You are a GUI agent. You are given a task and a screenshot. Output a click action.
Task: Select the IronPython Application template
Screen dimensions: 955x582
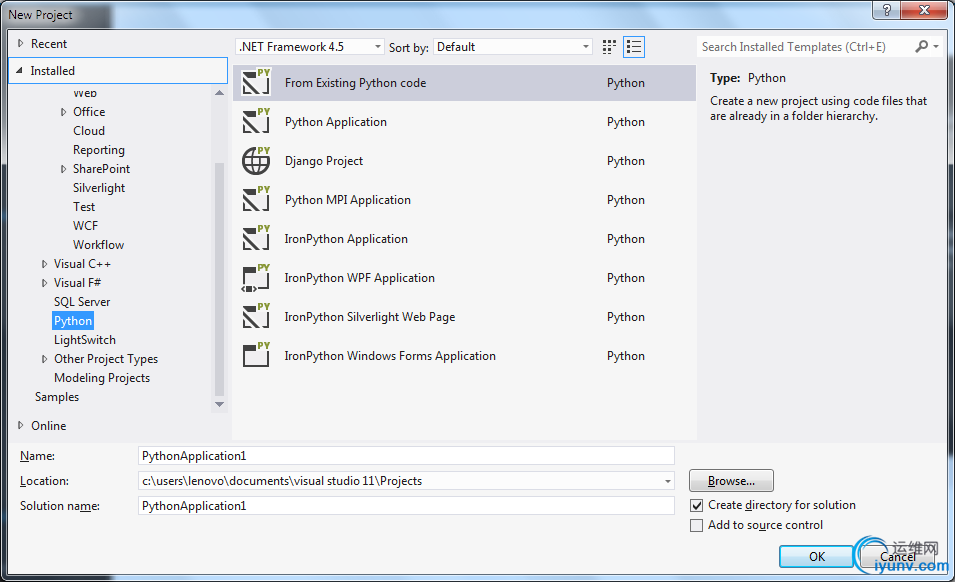(464, 239)
